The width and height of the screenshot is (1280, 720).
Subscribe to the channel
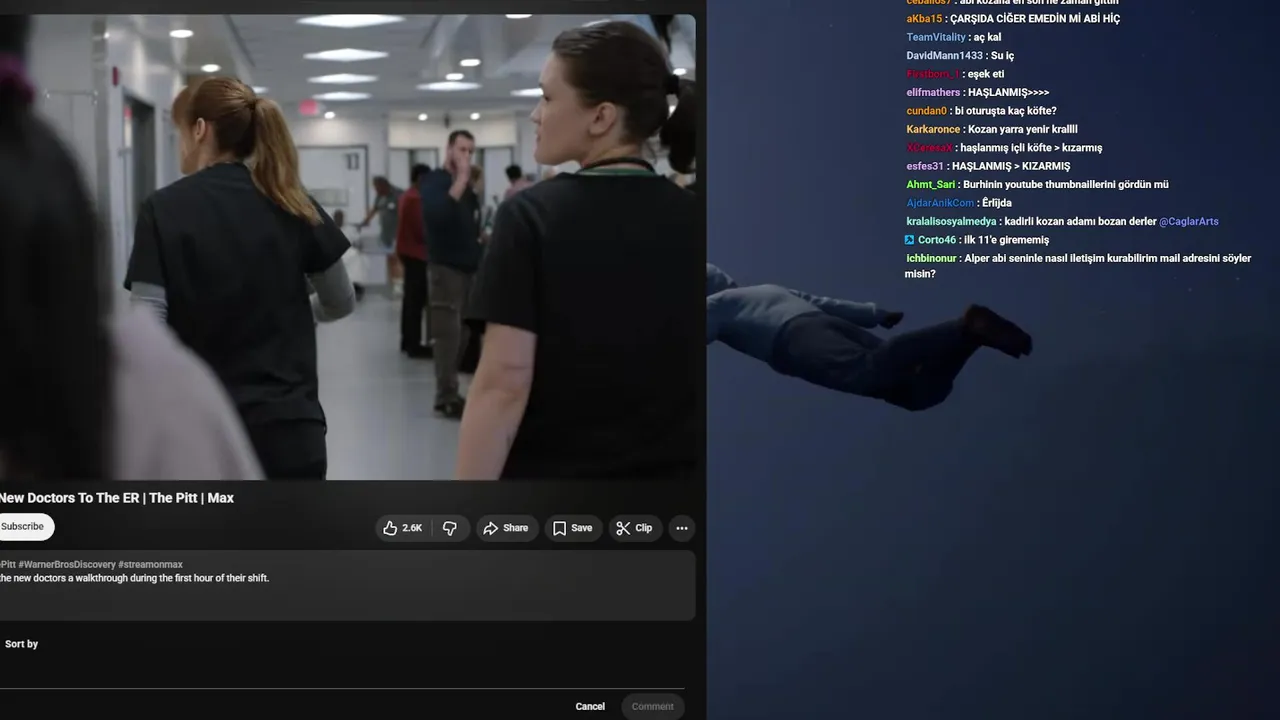click(x=22, y=527)
